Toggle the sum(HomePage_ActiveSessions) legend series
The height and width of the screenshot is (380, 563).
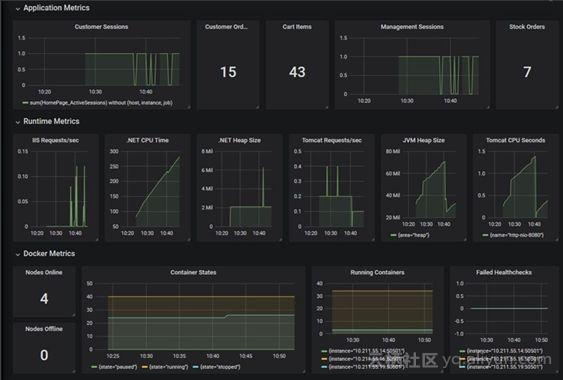tap(101, 103)
